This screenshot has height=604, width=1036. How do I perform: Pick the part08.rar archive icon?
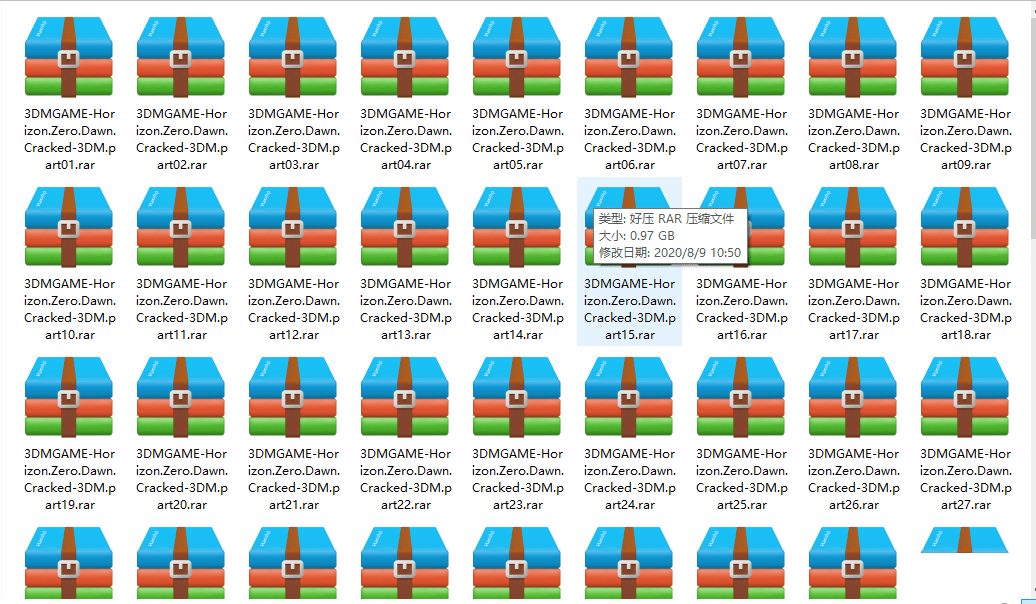coord(852,57)
